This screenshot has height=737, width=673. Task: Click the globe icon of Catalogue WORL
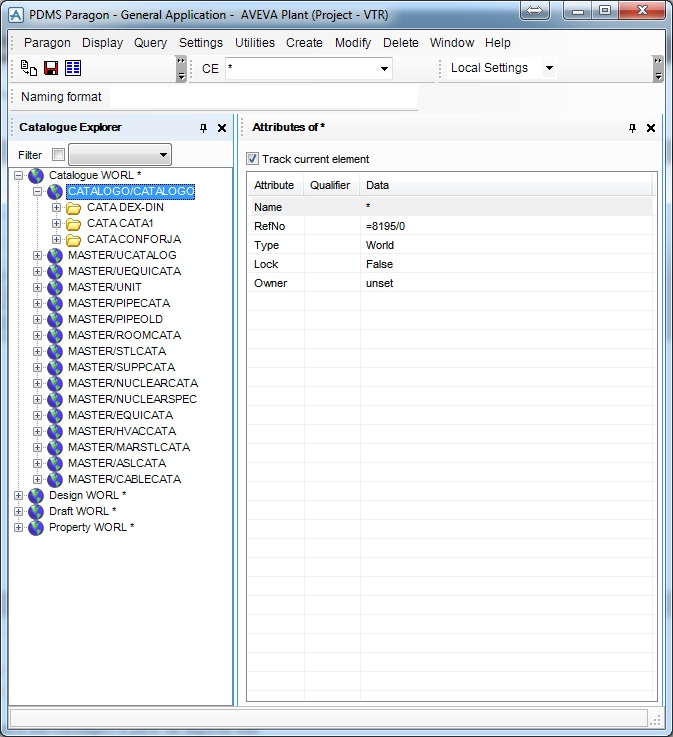coord(36,176)
